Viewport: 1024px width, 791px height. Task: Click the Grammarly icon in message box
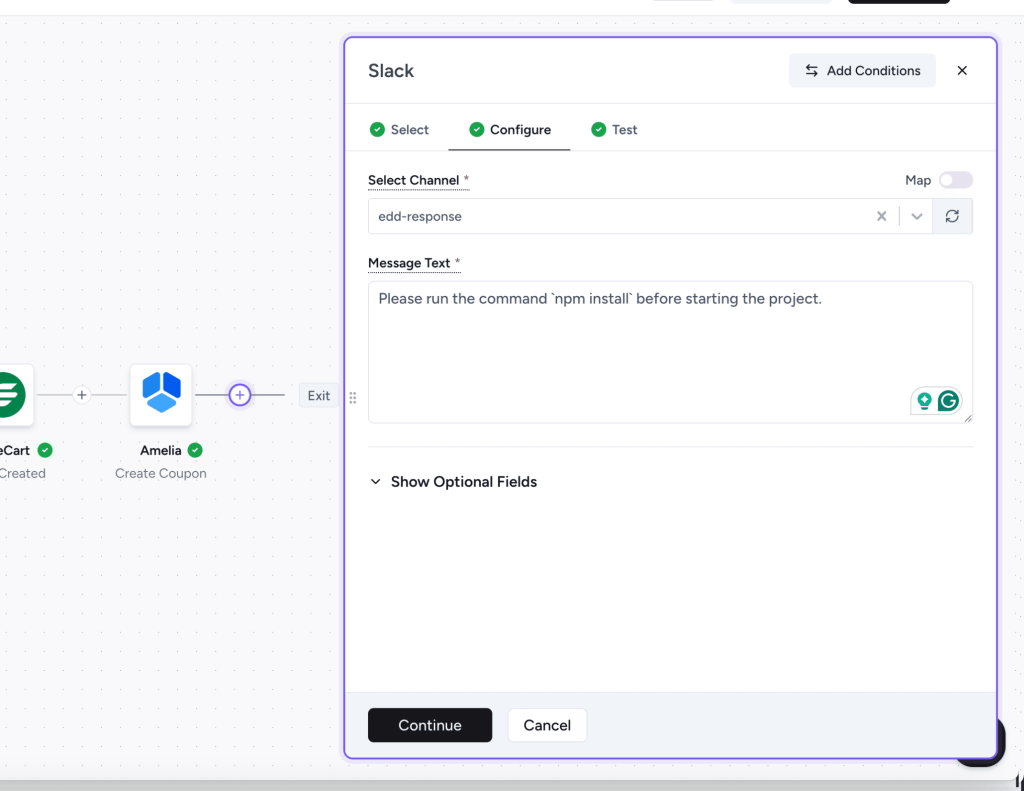(x=948, y=401)
